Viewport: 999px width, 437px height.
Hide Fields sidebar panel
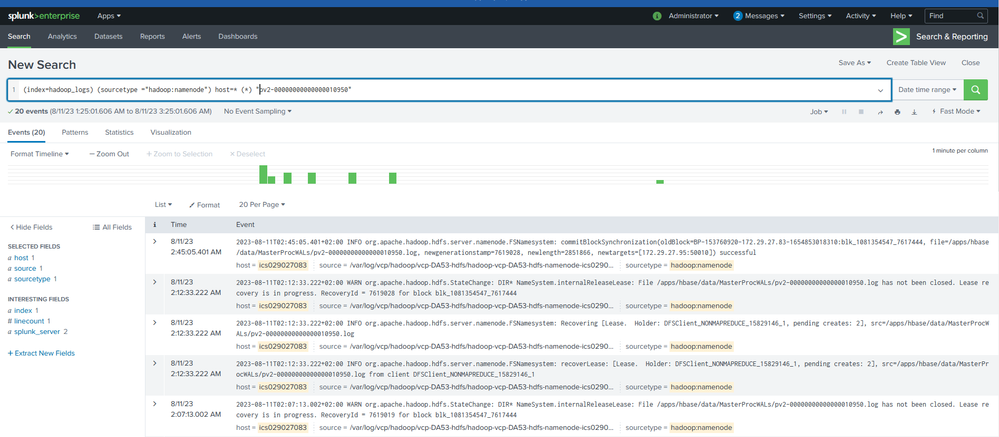point(31,227)
